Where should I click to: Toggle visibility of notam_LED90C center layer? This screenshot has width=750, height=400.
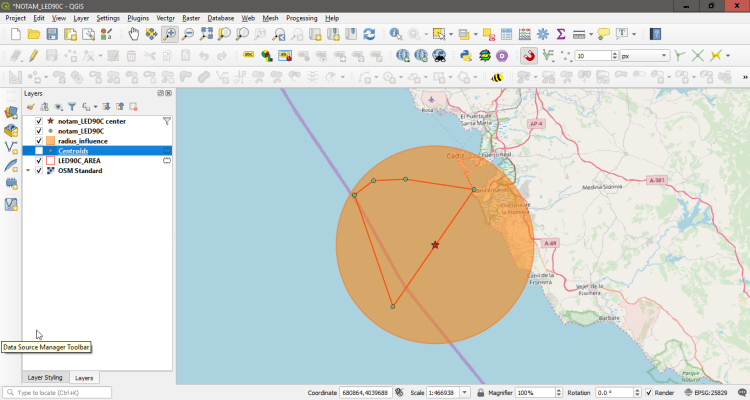(x=39, y=121)
